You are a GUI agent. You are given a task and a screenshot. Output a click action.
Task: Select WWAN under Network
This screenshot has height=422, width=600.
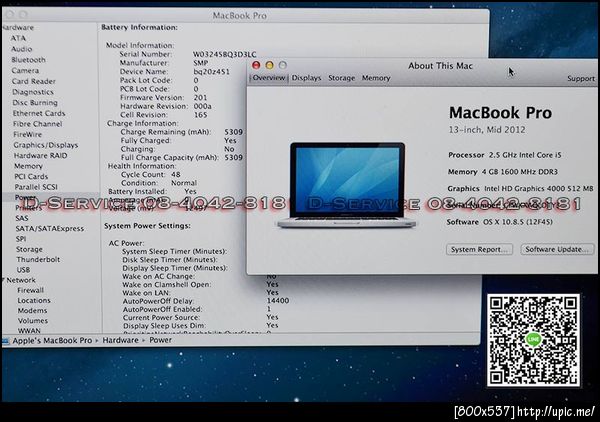pyautogui.click(x=29, y=331)
